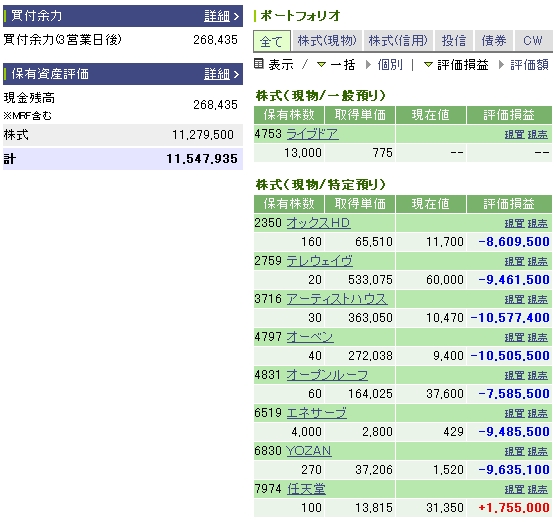Select 株式(現物/一般預り) section heading
This screenshot has height=522, width=555.
[321, 96]
